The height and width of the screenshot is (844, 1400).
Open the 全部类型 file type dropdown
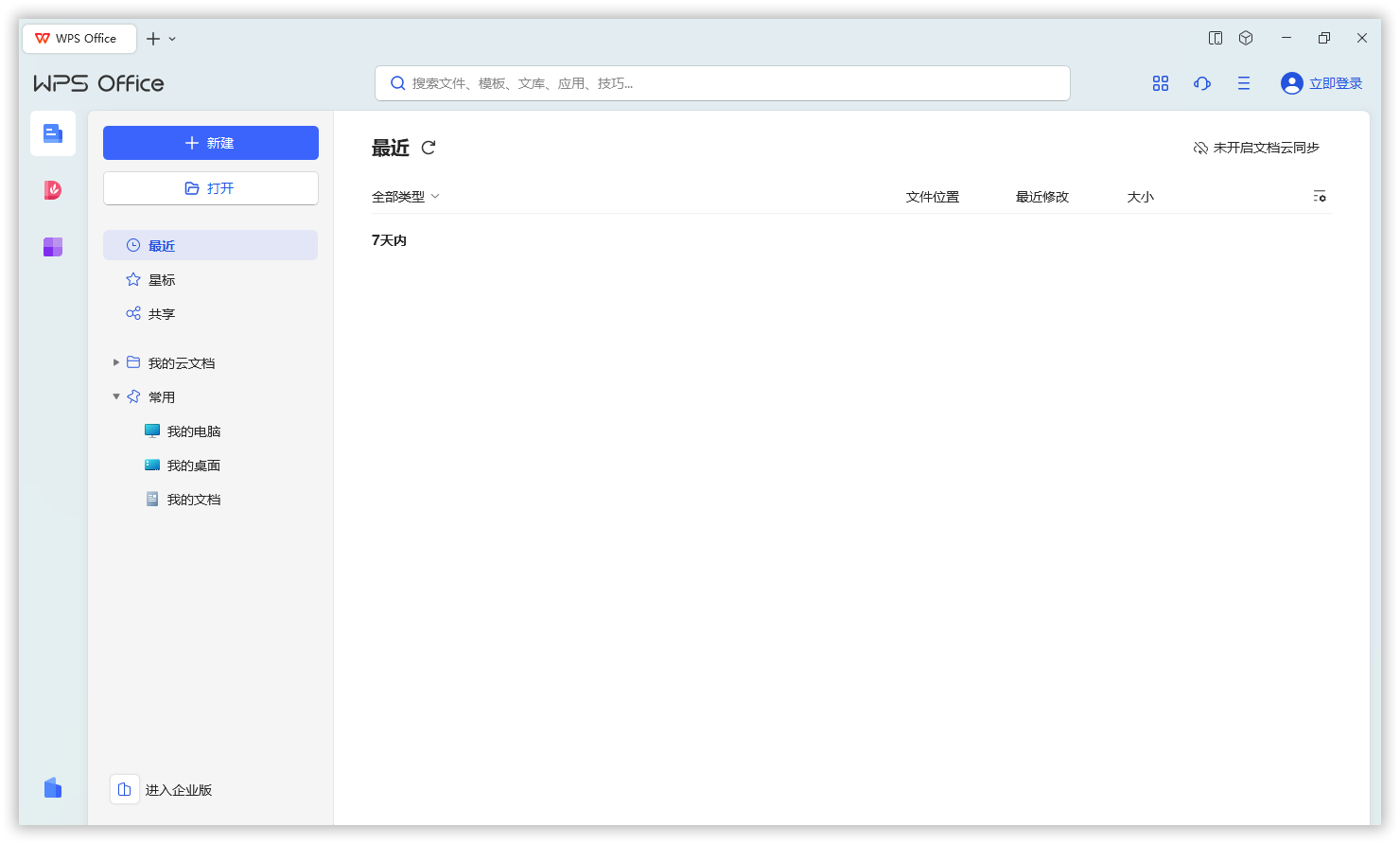[406, 196]
